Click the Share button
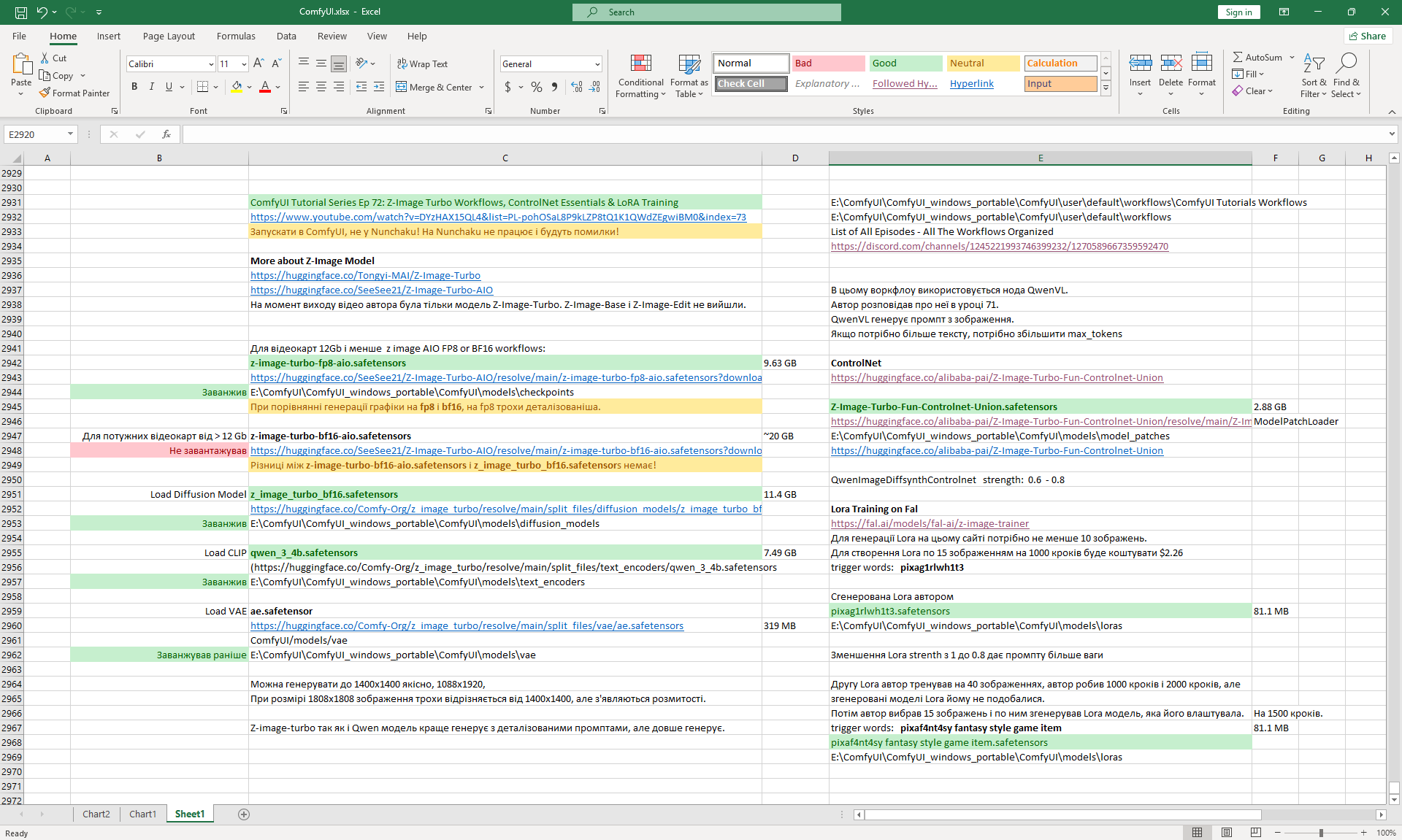1402x840 pixels. pyautogui.click(x=1368, y=36)
